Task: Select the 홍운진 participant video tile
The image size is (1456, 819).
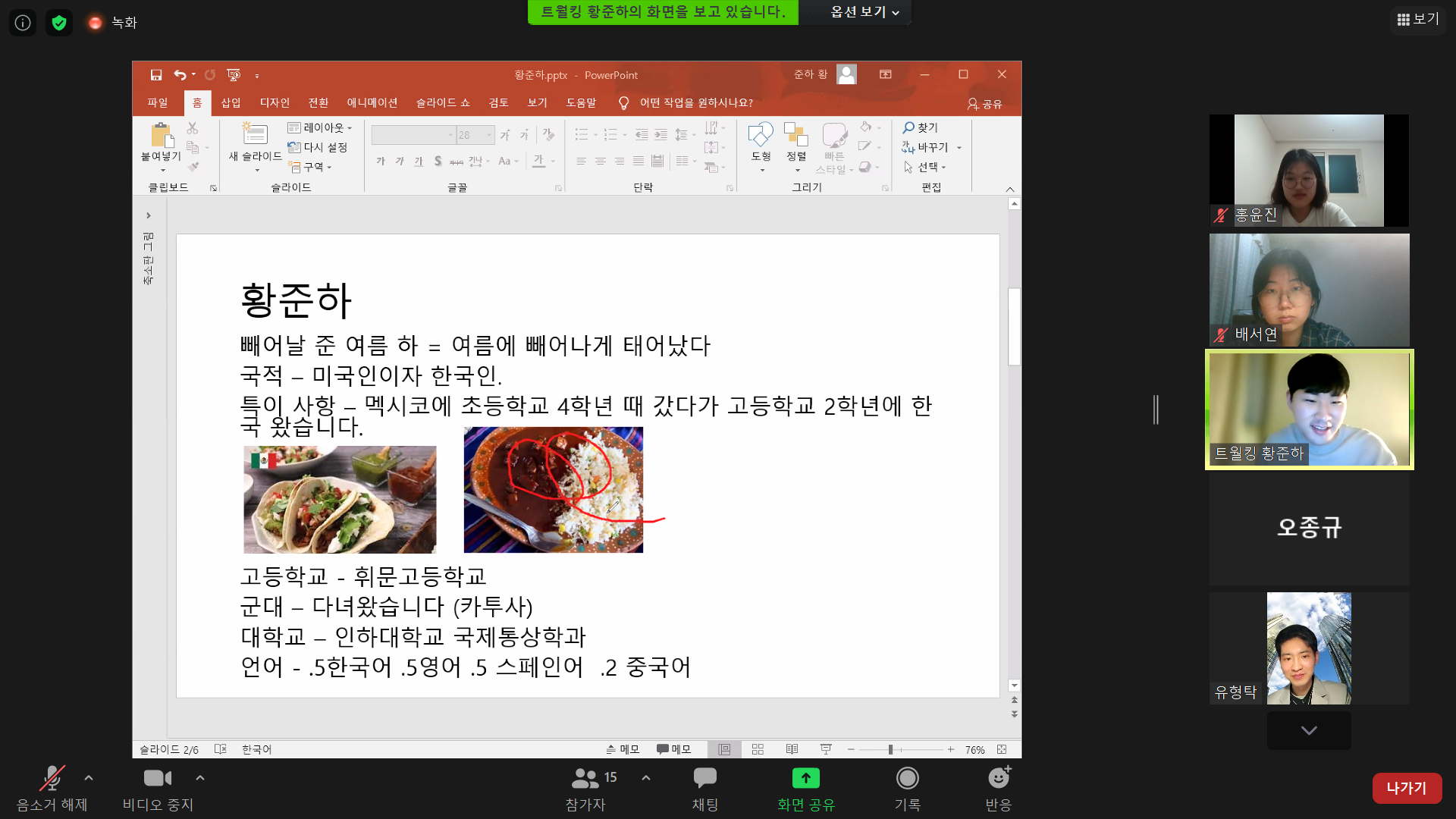Action: (x=1309, y=171)
